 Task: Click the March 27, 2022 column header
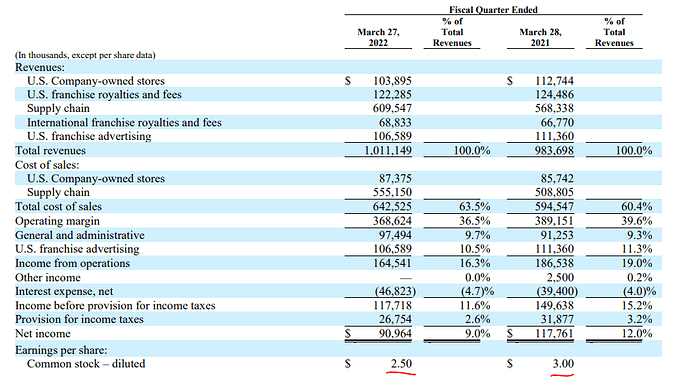(378, 37)
